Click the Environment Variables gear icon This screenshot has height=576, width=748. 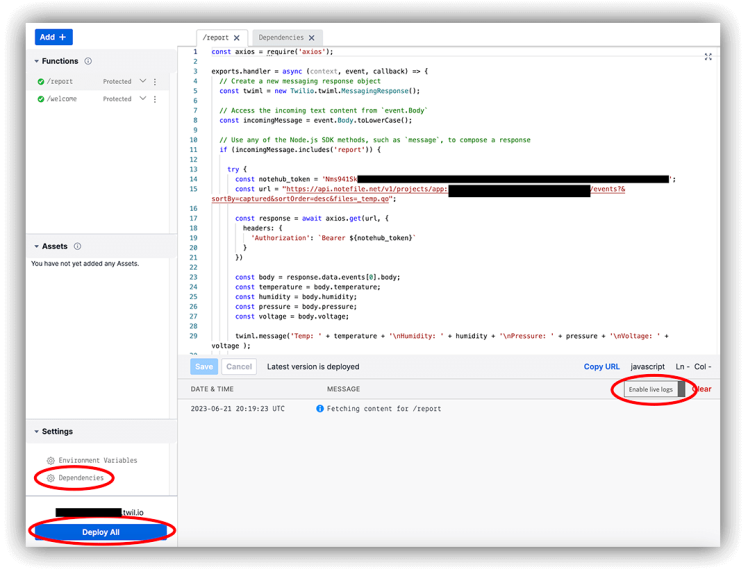(x=51, y=461)
